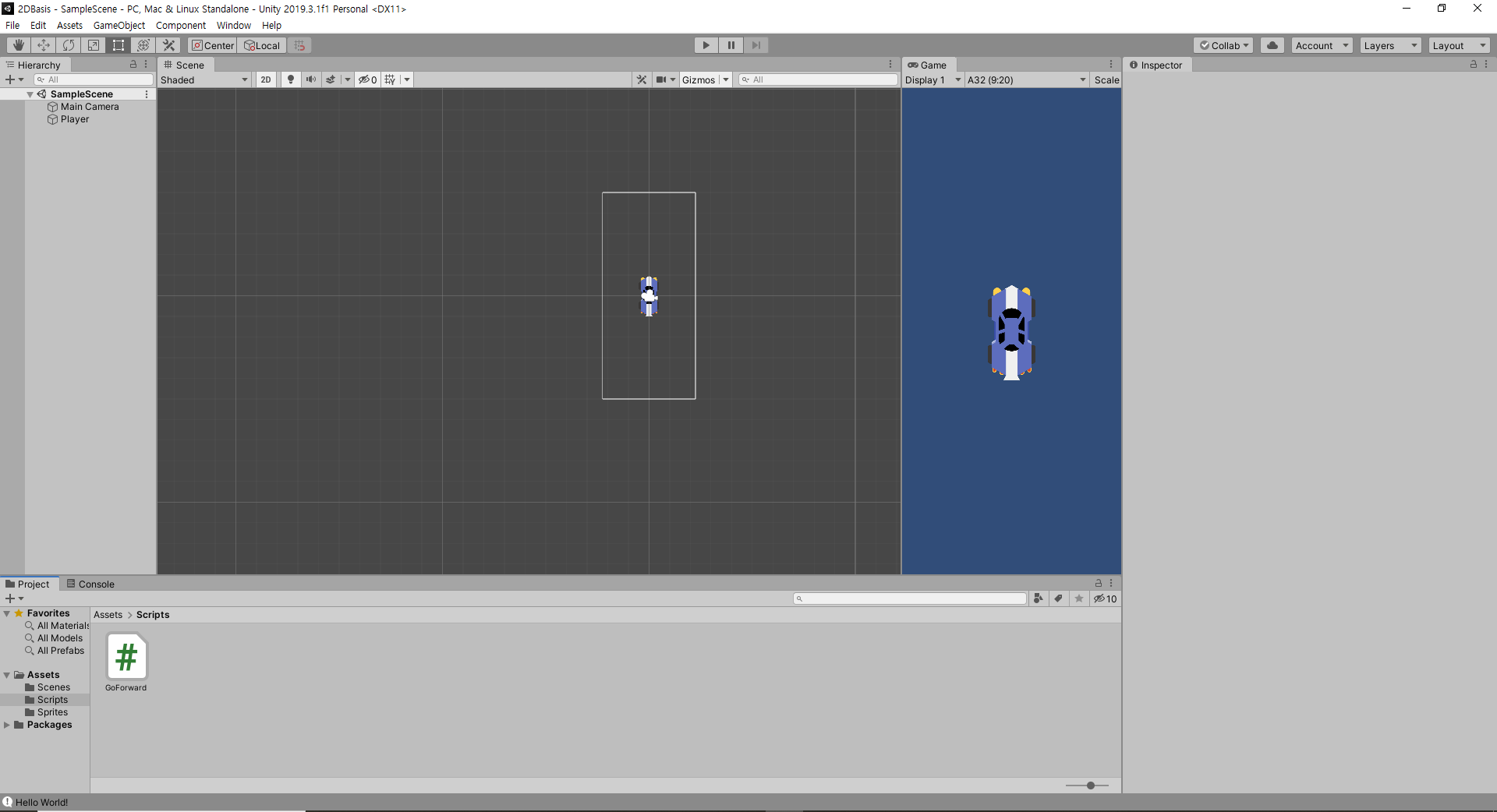Search assets by type icon
This screenshot has height=812, width=1497.
pyautogui.click(x=1039, y=598)
